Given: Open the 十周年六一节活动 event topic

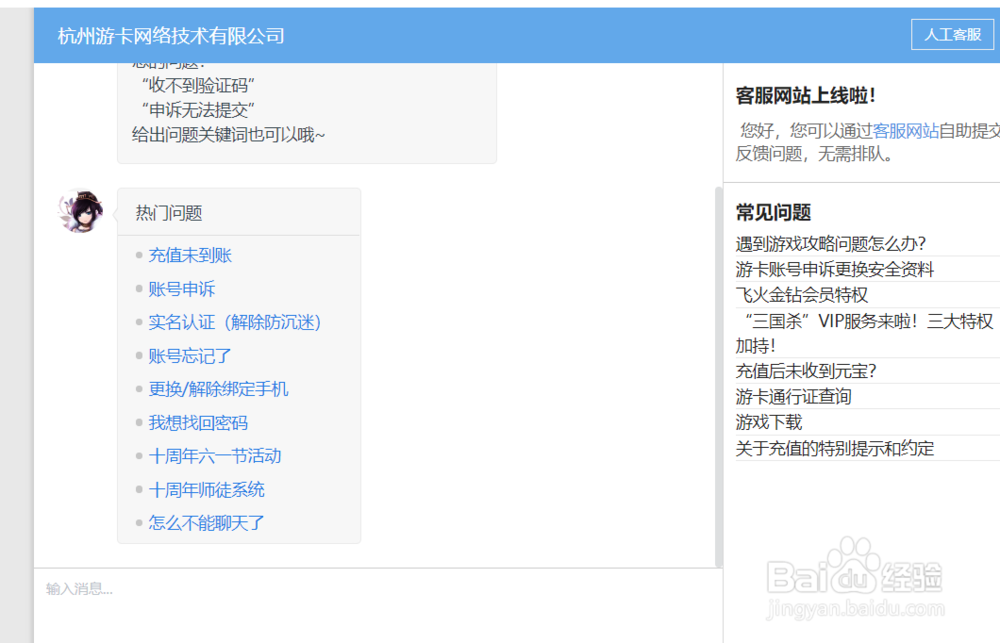Looking at the screenshot, I should 215,456.
